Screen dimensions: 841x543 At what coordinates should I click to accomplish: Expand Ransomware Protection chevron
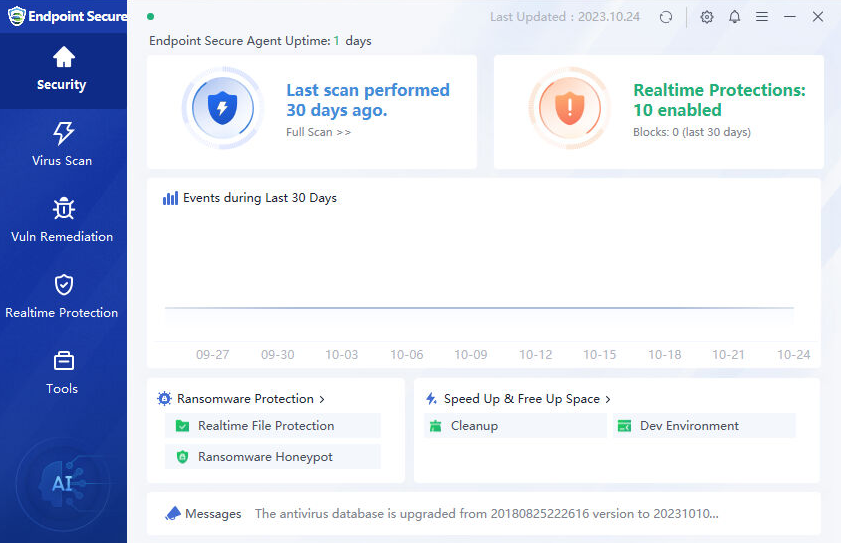click(x=321, y=399)
